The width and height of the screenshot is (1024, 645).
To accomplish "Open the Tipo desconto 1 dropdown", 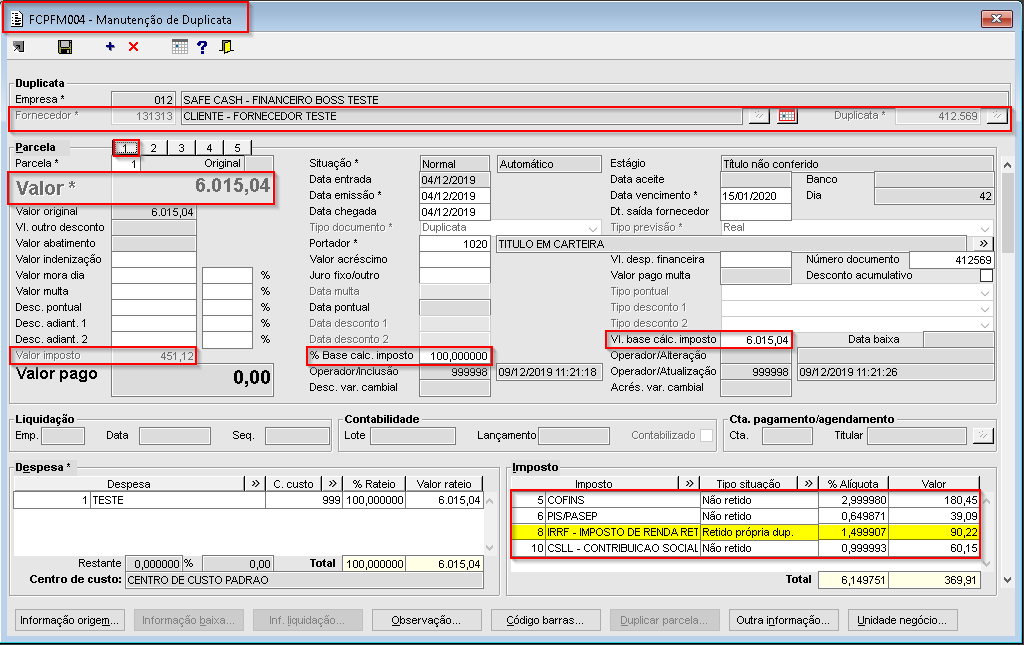I will [985, 307].
